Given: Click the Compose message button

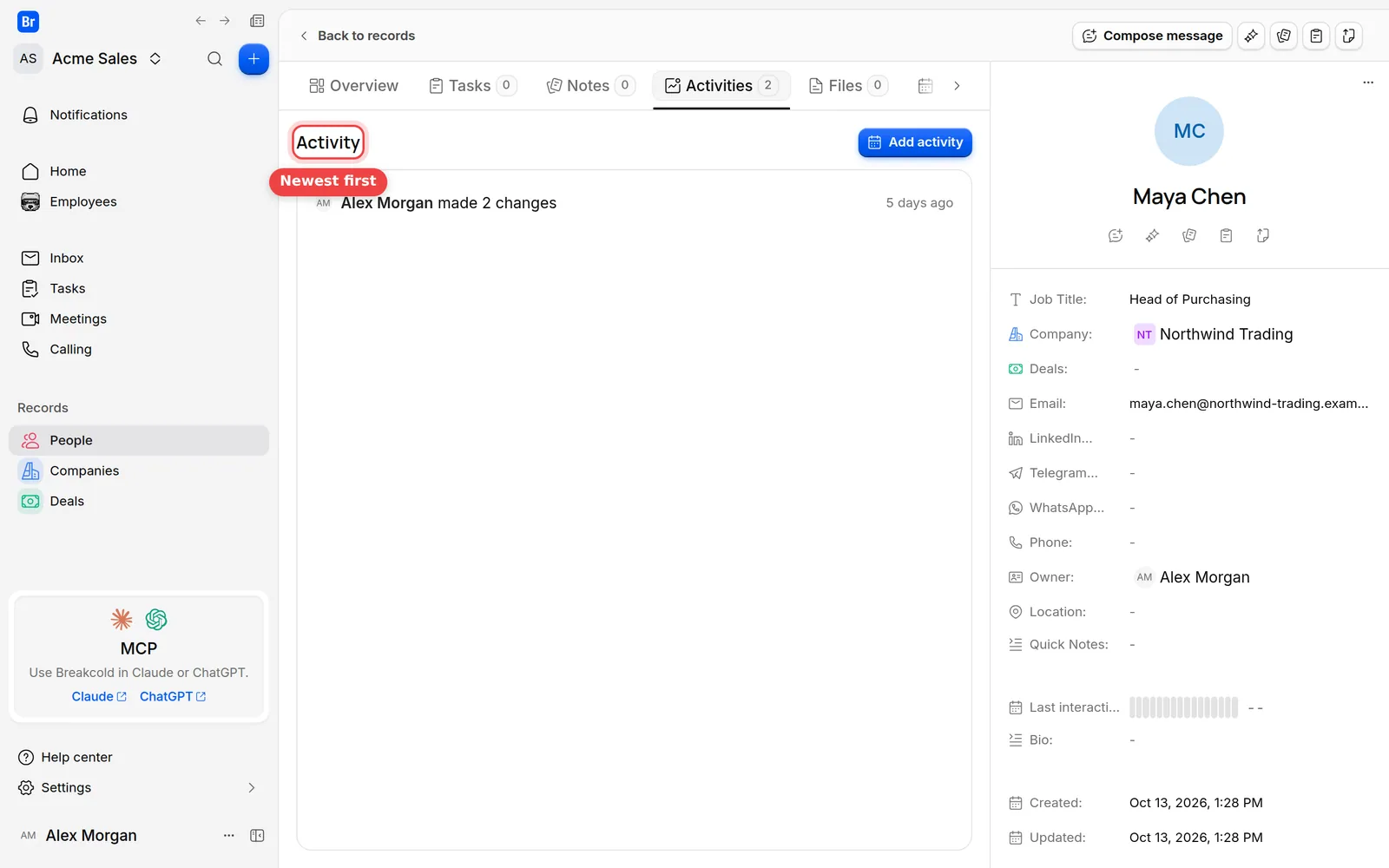Looking at the screenshot, I should tap(1152, 36).
